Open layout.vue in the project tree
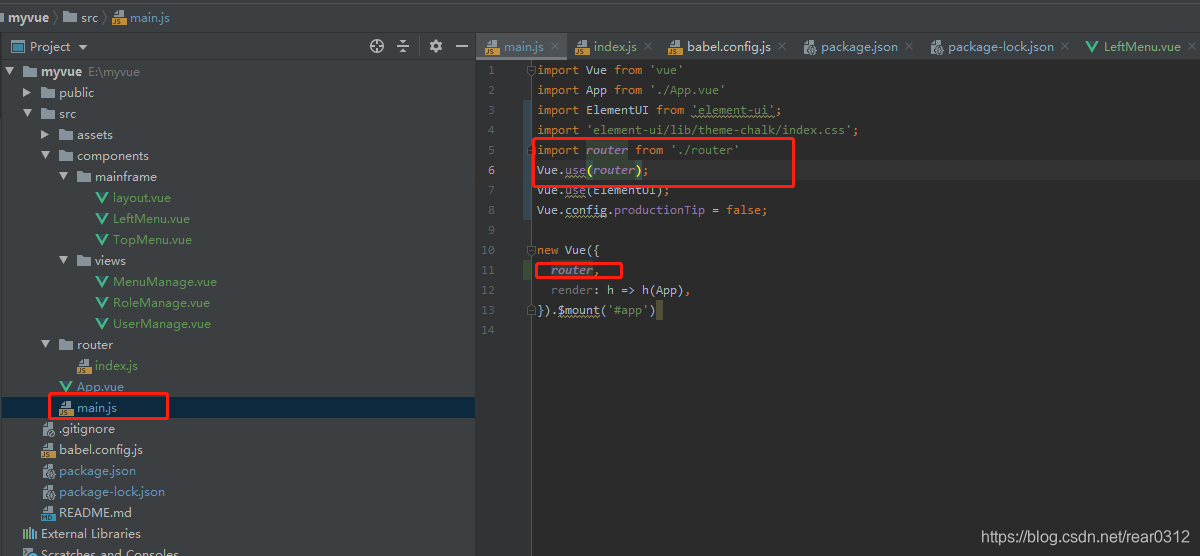This screenshot has height=556, width=1200. click(x=141, y=197)
